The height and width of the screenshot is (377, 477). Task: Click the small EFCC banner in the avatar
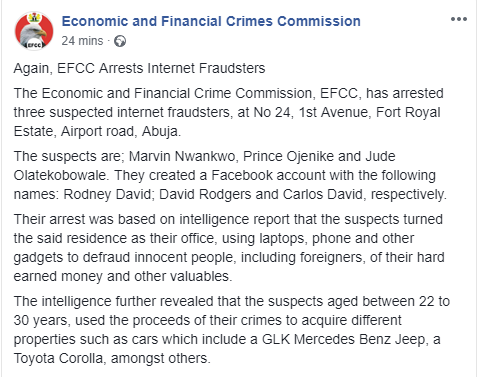[34, 45]
